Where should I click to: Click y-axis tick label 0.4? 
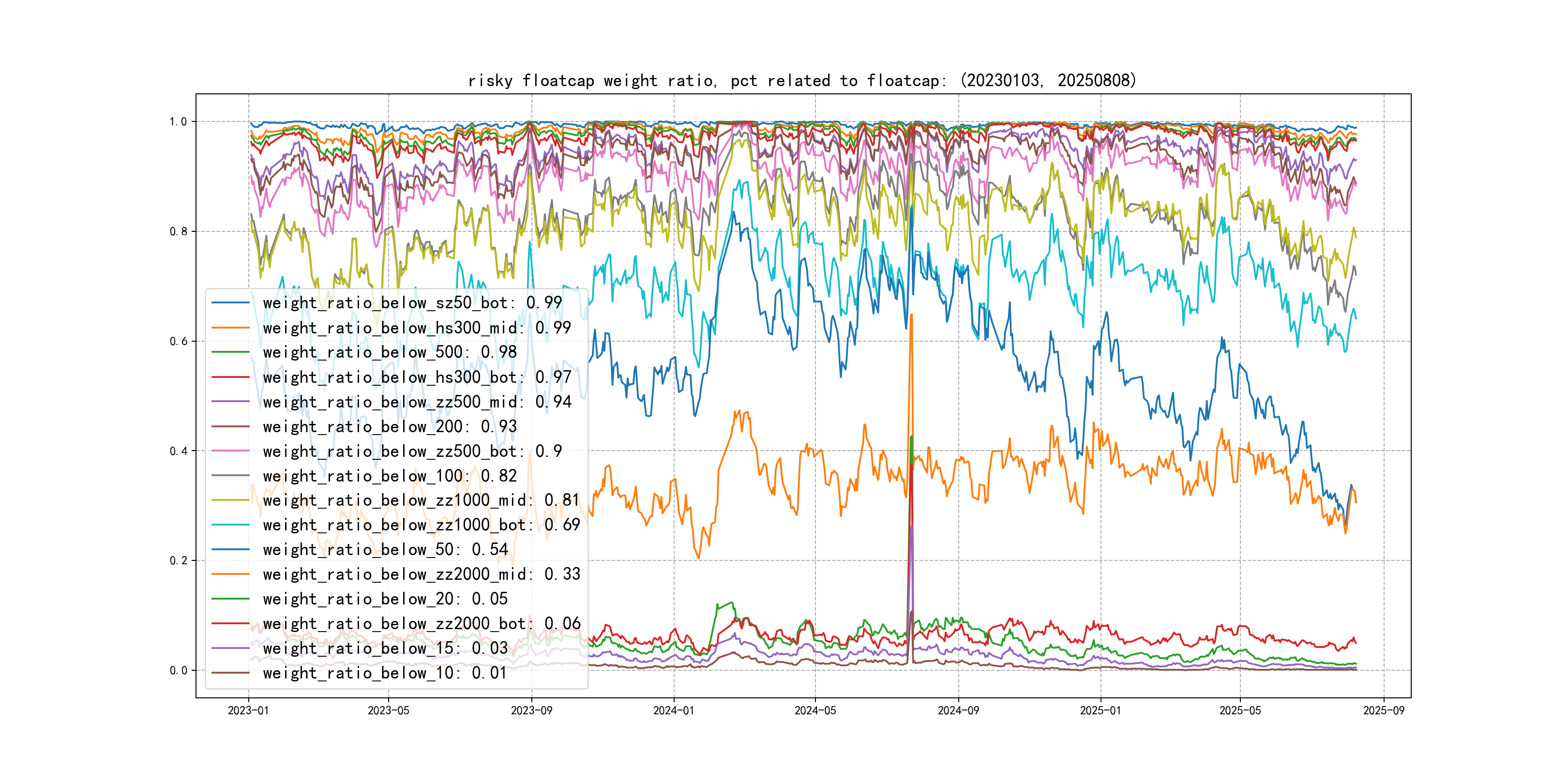[x=179, y=451]
